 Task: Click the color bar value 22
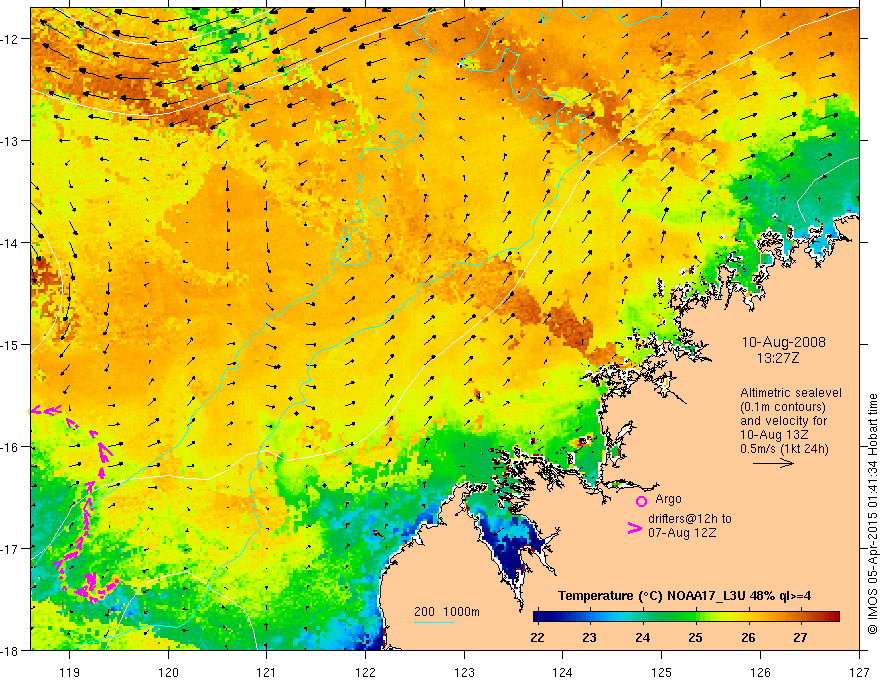[537, 637]
